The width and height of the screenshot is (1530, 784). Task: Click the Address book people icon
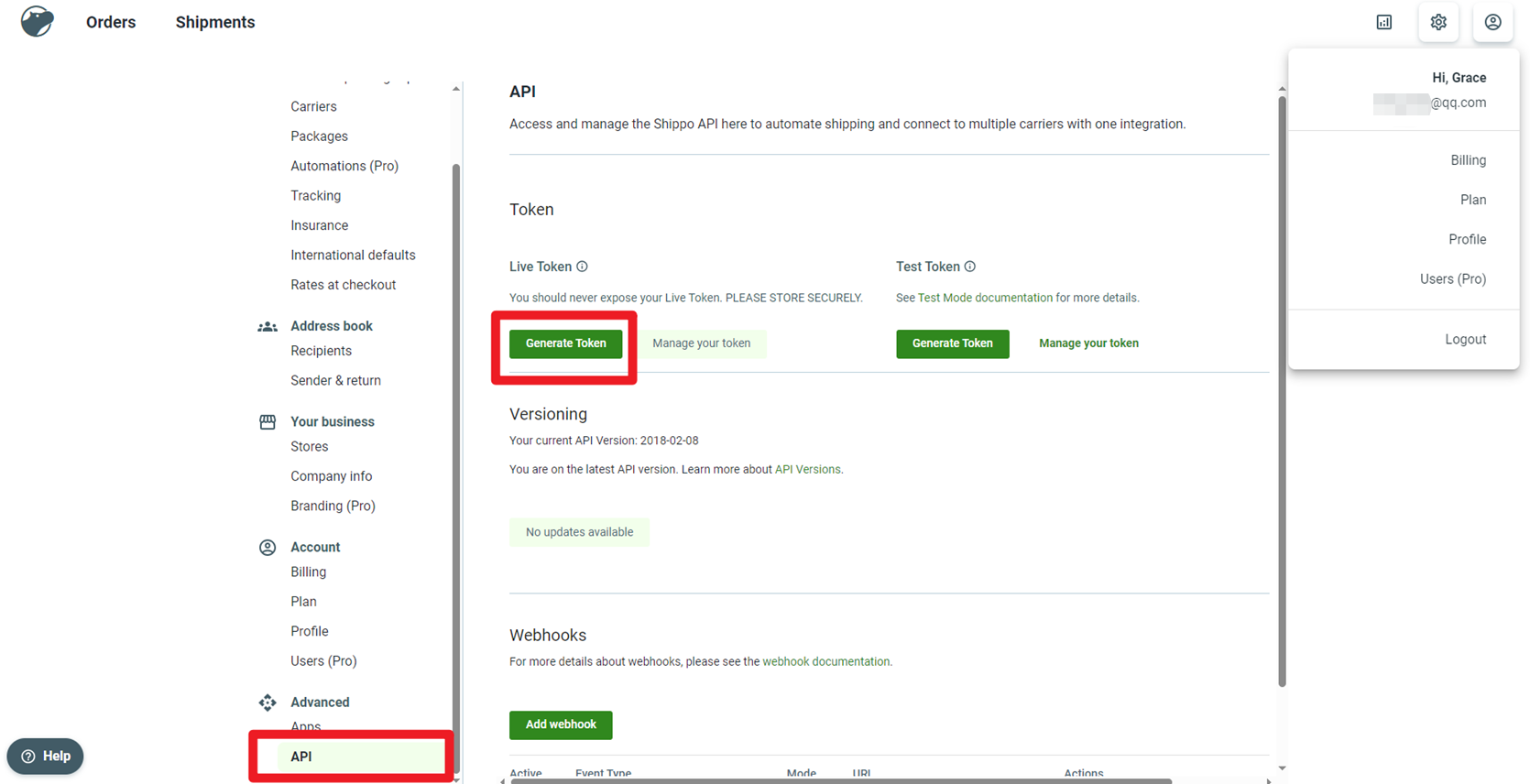[x=268, y=326]
